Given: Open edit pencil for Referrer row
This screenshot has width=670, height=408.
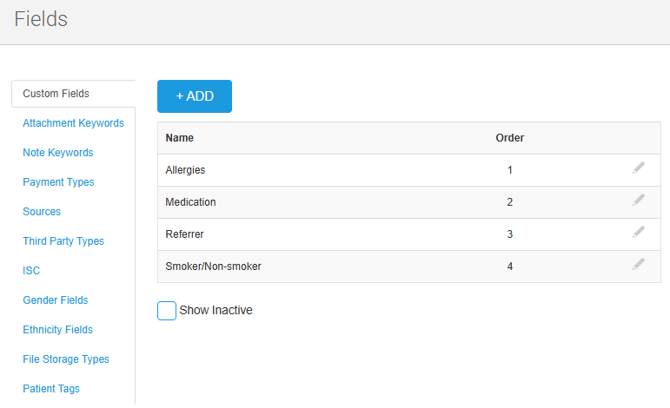Looking at the screenshot, I should pyautogui.click(x=639, y=232).
